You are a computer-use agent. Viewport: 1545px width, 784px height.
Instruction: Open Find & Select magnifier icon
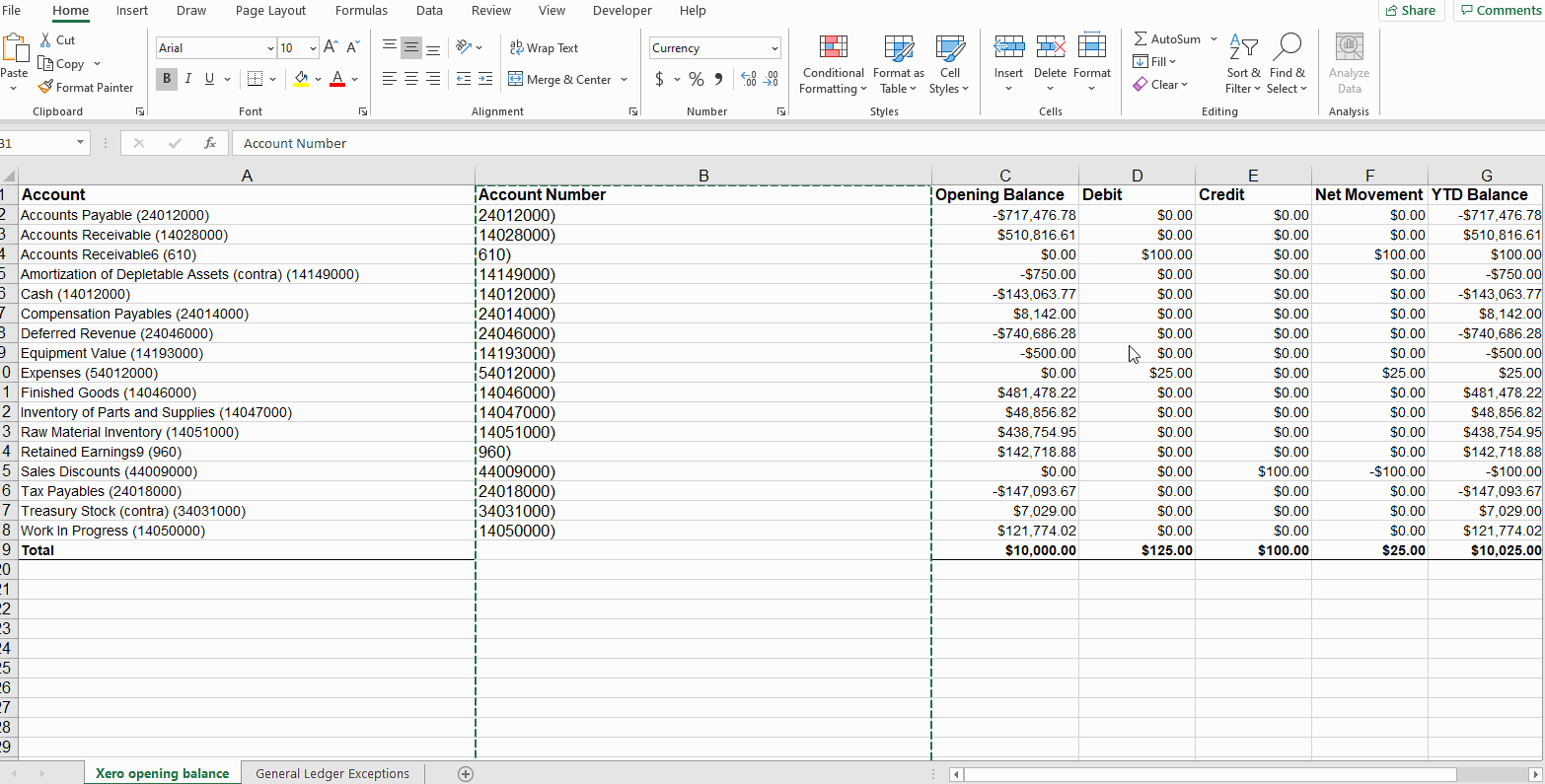[1287, 46]
